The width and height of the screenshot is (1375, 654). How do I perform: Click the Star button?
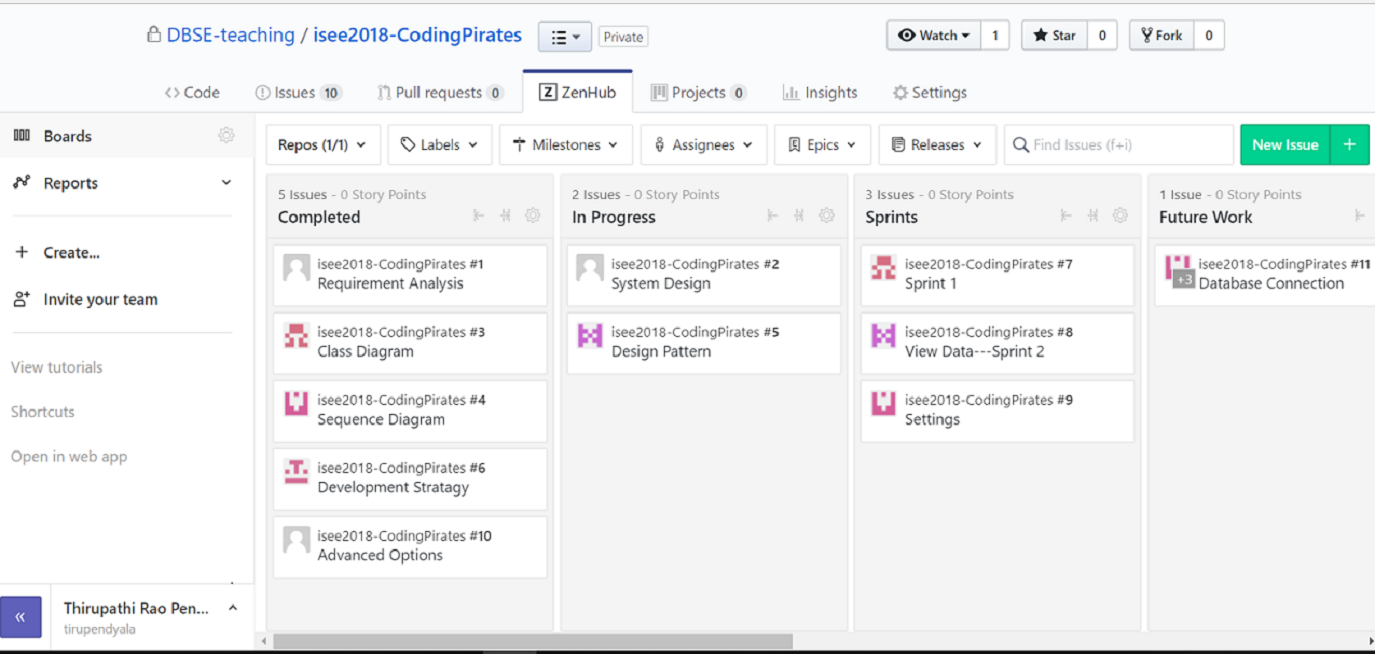point(1054,35)
